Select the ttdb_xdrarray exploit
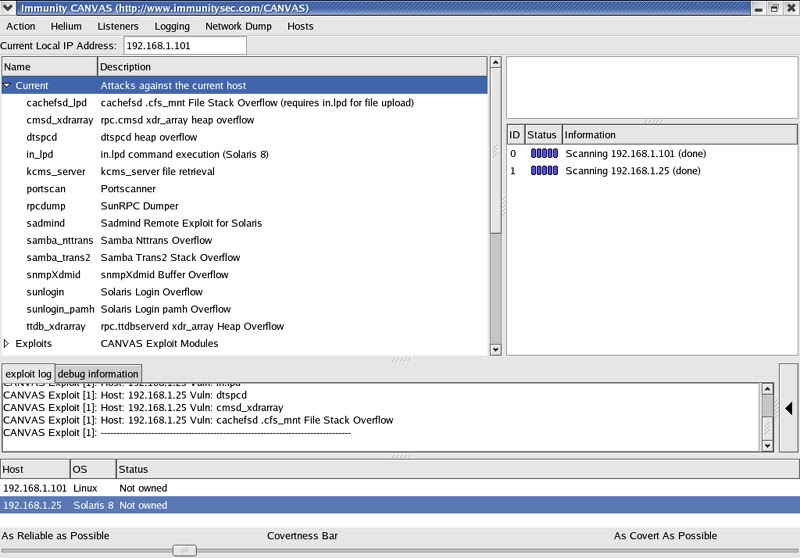Image resolution: width=800 pixels, height=558 pixels. point(244,326)
